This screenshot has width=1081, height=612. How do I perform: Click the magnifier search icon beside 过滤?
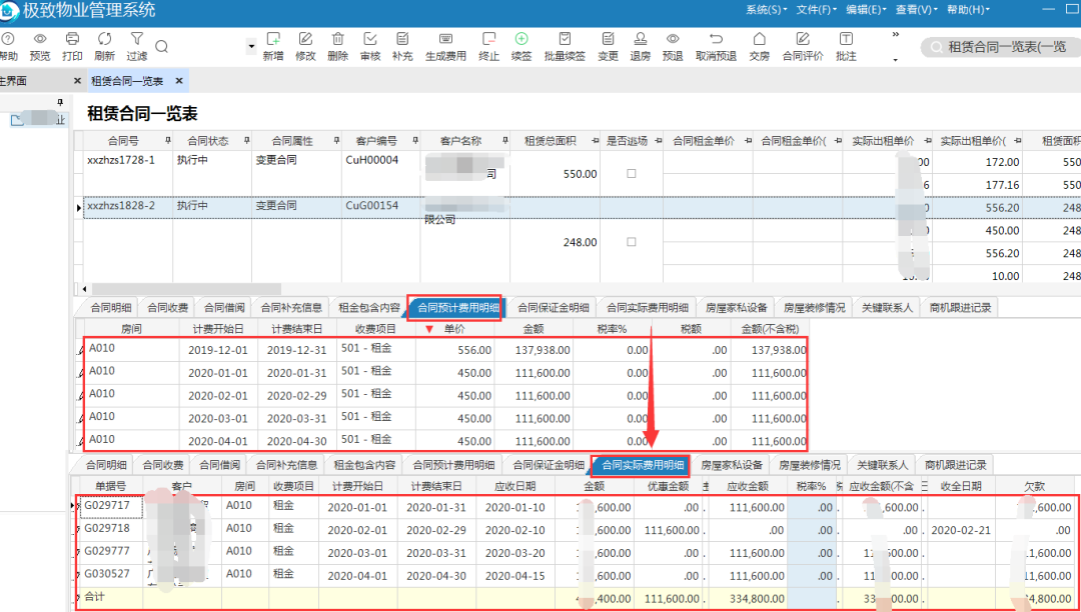coord(162,46)
